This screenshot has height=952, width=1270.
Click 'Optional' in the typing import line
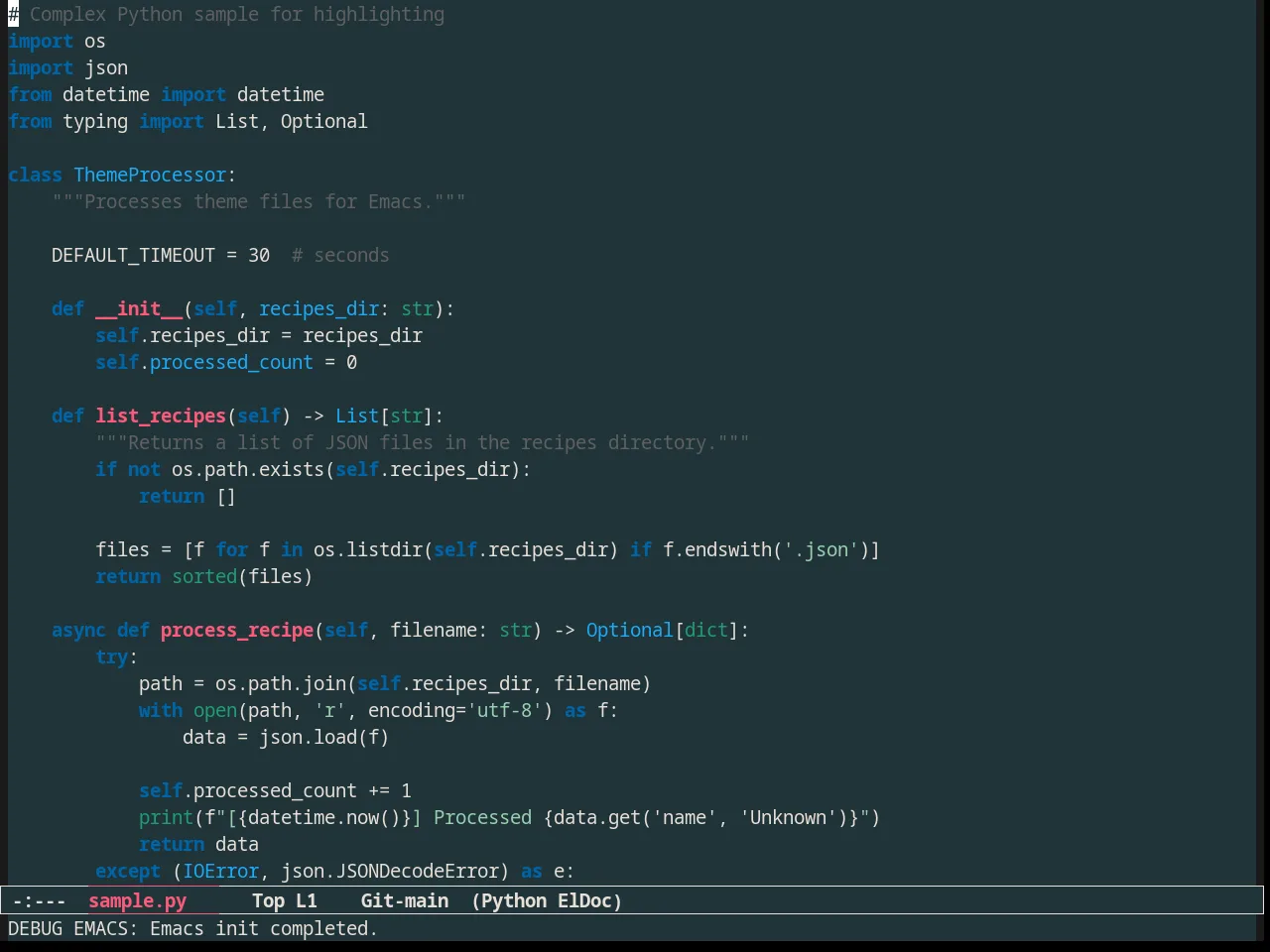(x=323, y=121)
